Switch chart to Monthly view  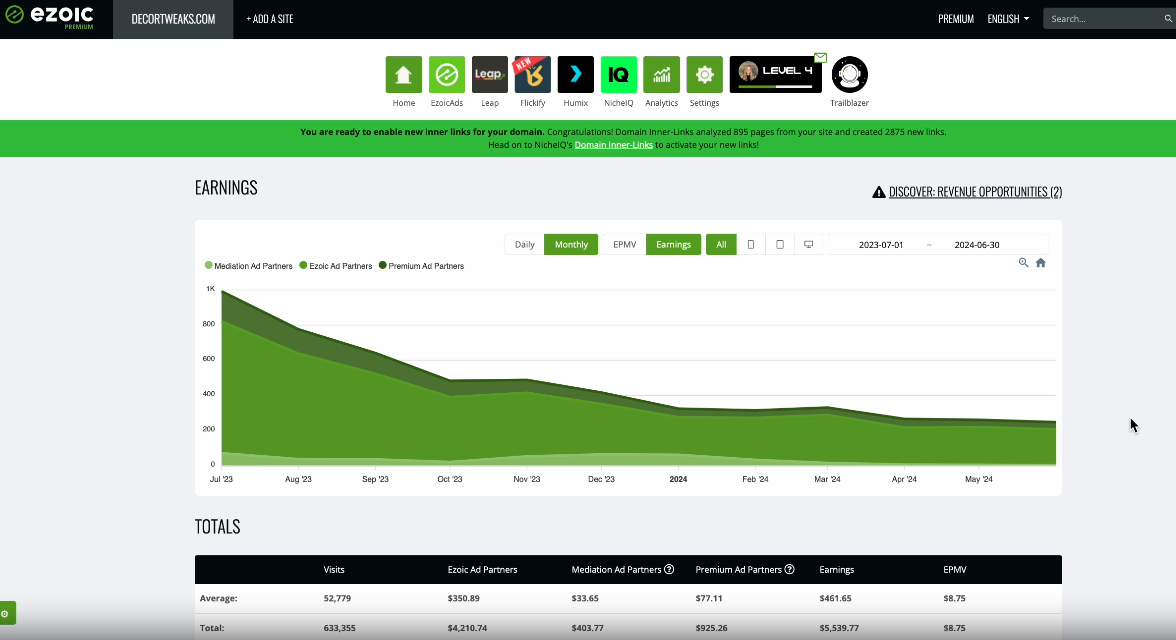pos(571,245)
